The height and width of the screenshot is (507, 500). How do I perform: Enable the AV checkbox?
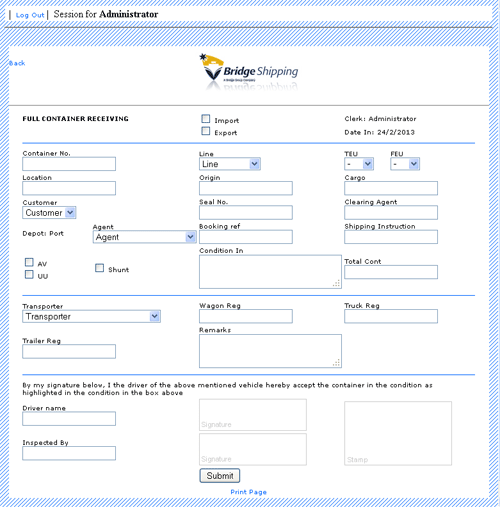(29, 262)
